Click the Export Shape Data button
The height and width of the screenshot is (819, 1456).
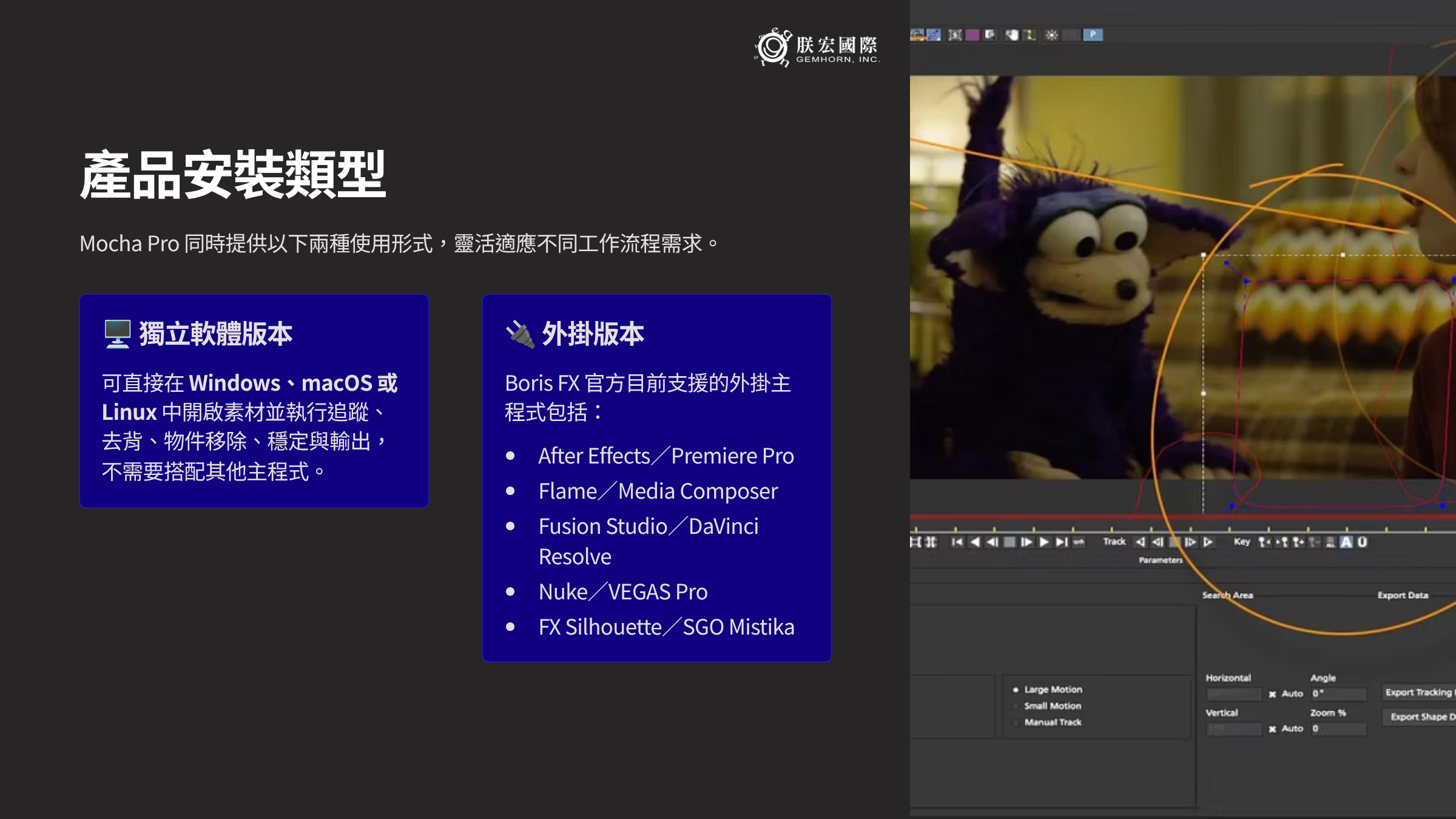(1419, 717)
